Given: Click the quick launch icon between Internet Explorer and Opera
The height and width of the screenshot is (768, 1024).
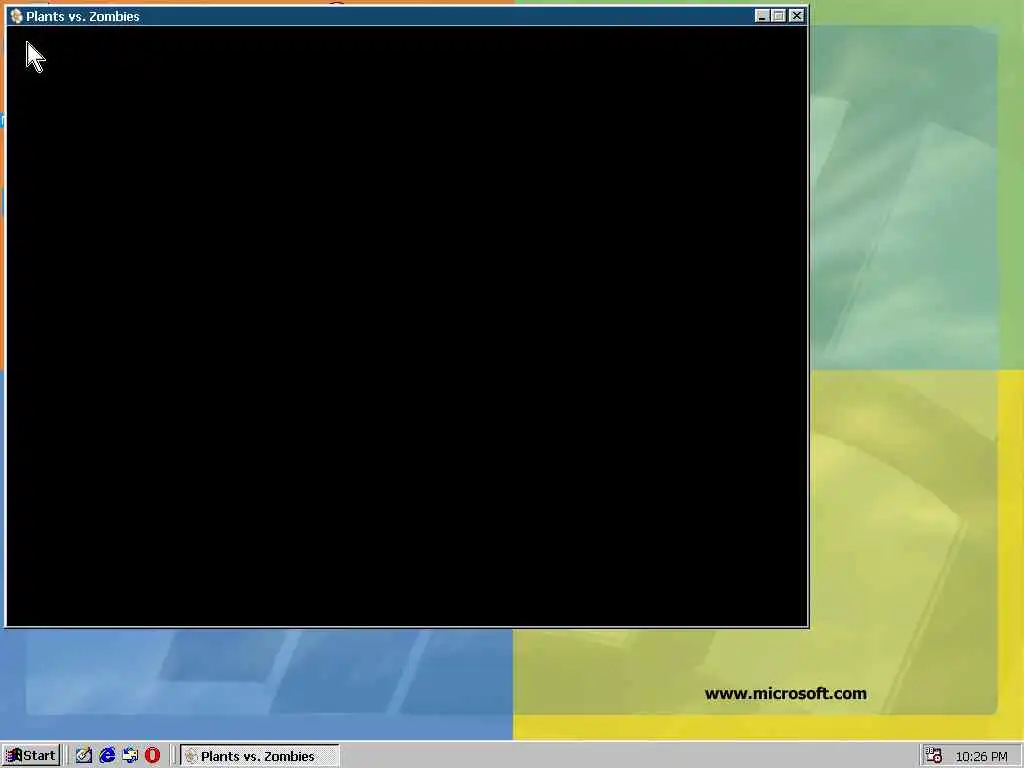Looking at the screenshot, I should [x=130, y=756].
